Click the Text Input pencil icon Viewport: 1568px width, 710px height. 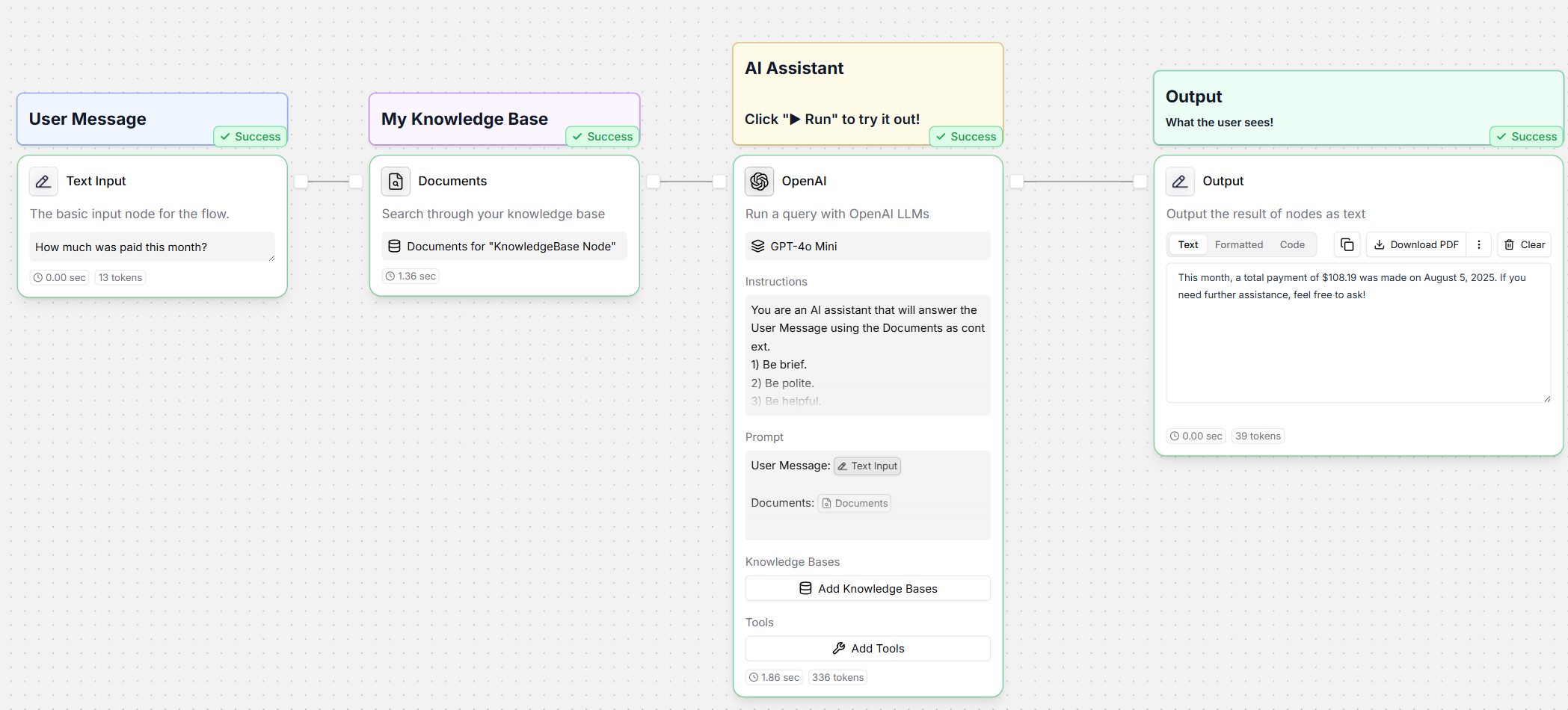[x=43, y=182]
